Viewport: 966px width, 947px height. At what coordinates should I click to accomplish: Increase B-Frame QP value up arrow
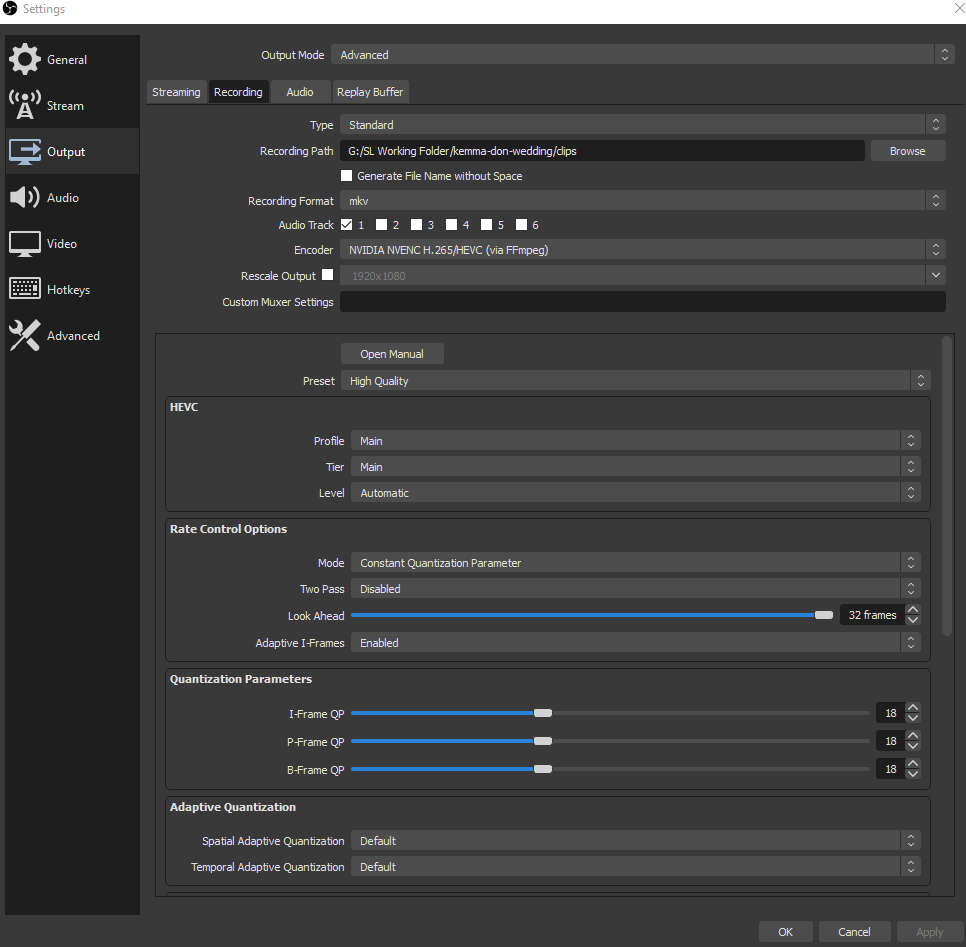(913, 763)
